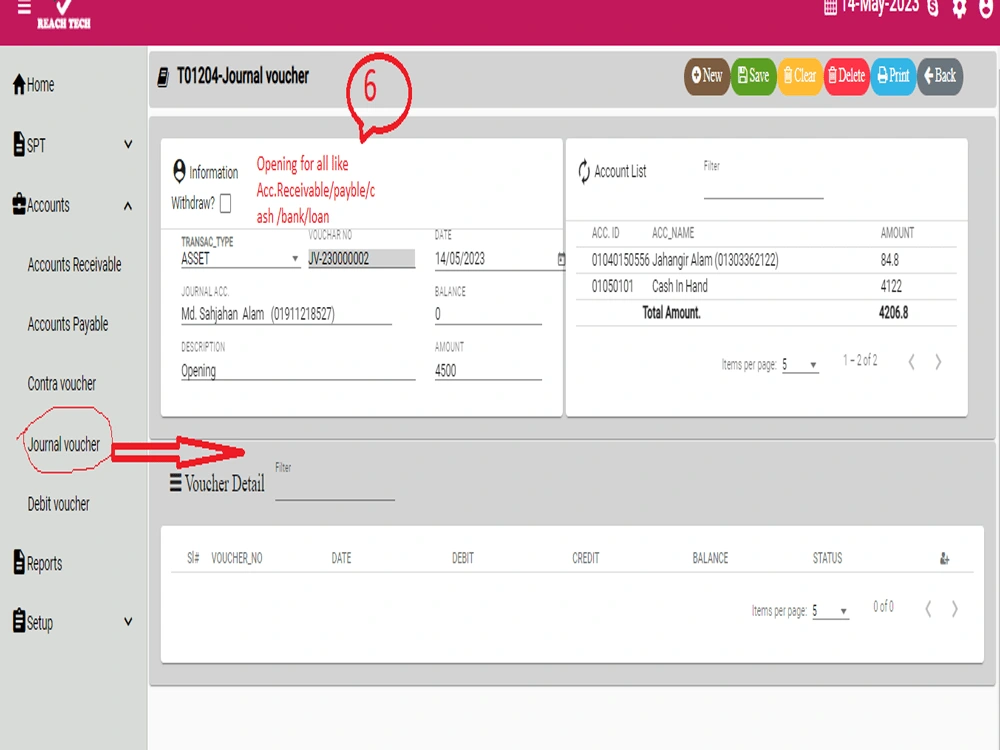Print the voucher
This screenshot has width=1000, height=750.
pos(893,76)
